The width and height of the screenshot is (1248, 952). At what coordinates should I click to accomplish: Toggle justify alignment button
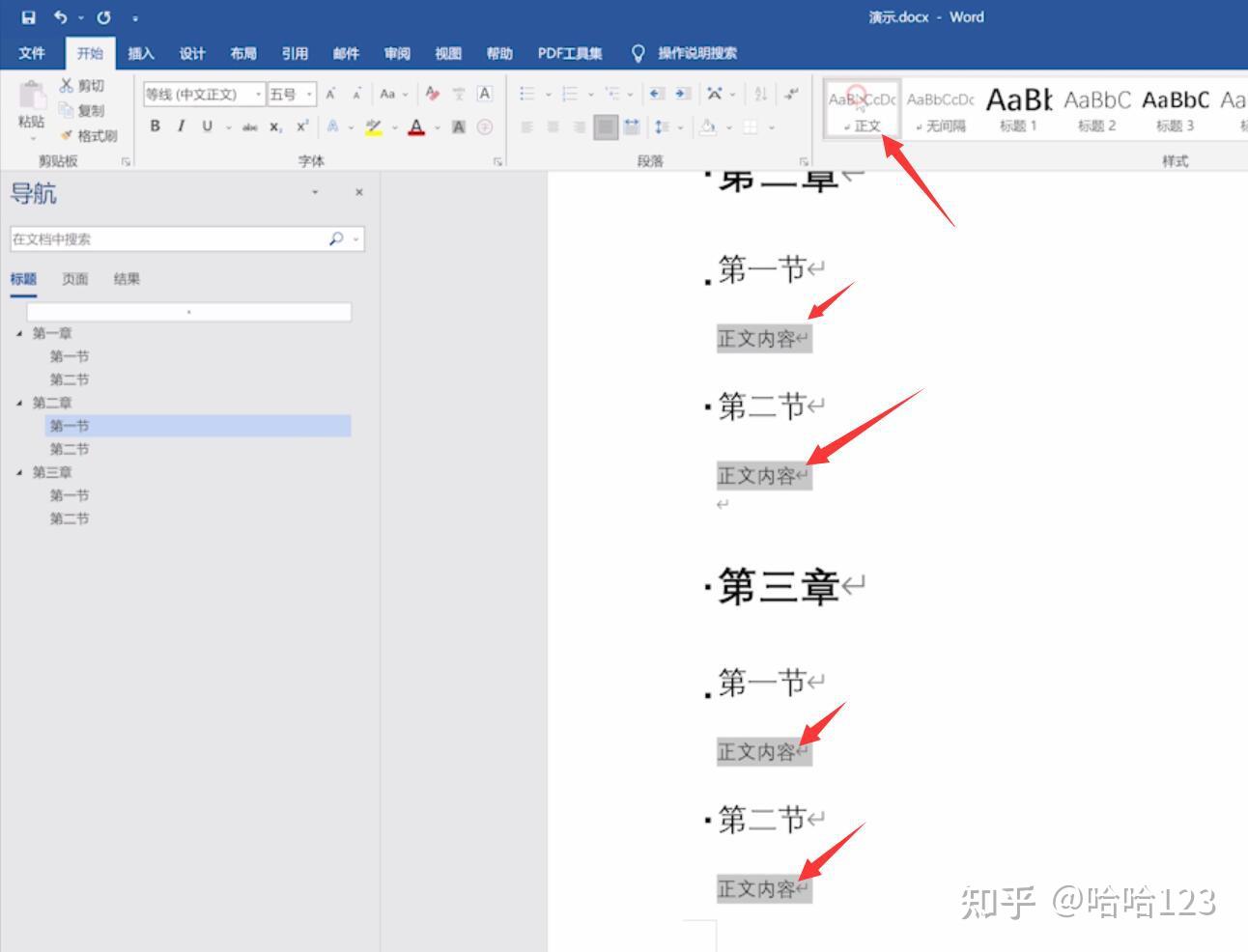(x=606, y=126)
